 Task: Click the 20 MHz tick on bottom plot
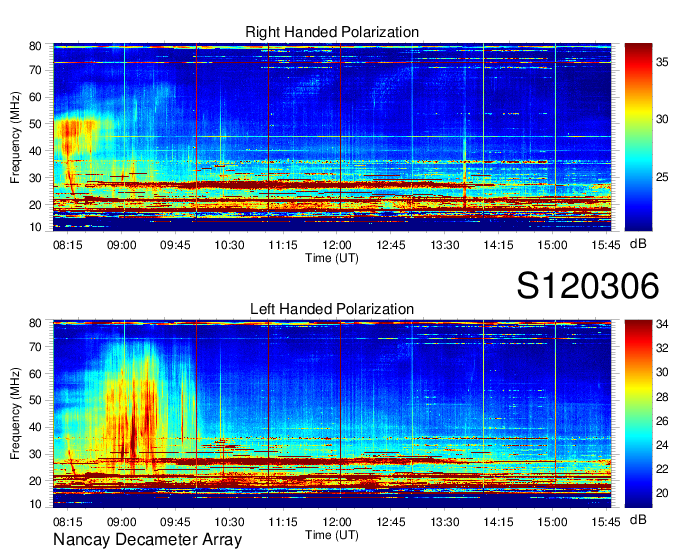point(35,480)
